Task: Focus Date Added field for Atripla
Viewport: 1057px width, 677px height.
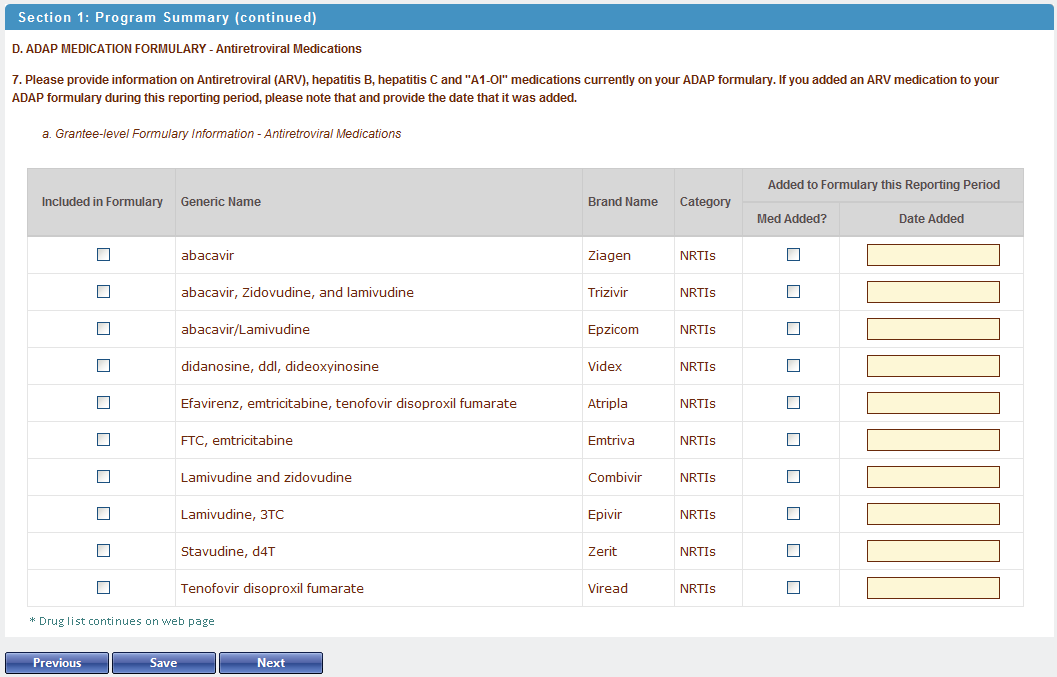Action: [932, 403]
